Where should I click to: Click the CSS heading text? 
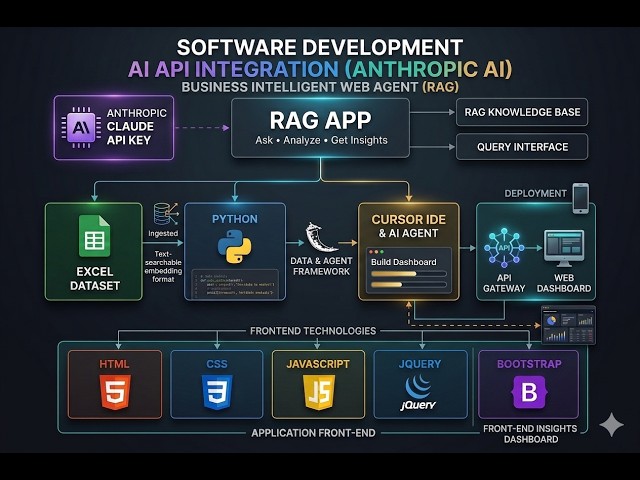click(217, 364)
